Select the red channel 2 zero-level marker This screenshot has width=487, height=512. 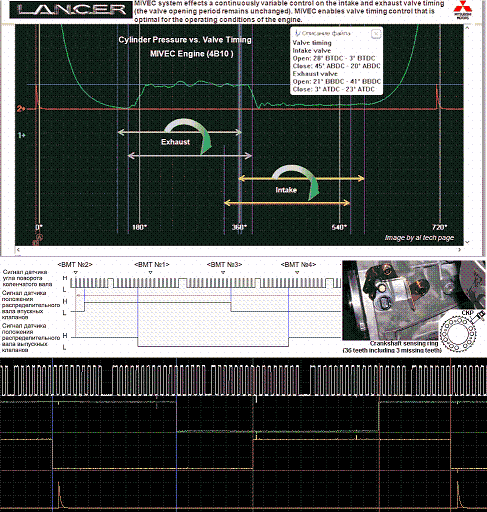click(21, 109)
